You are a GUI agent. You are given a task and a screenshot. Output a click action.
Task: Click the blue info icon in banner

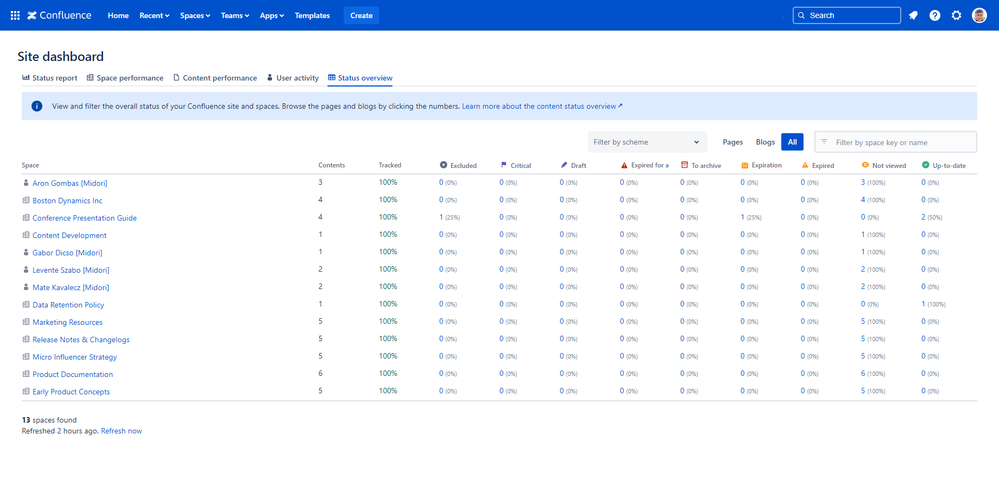tap(37, 106)
